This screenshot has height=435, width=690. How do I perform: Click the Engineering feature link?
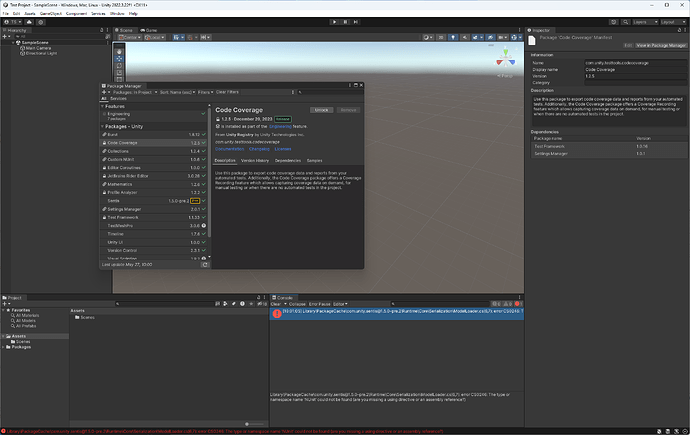coord(280,127)
